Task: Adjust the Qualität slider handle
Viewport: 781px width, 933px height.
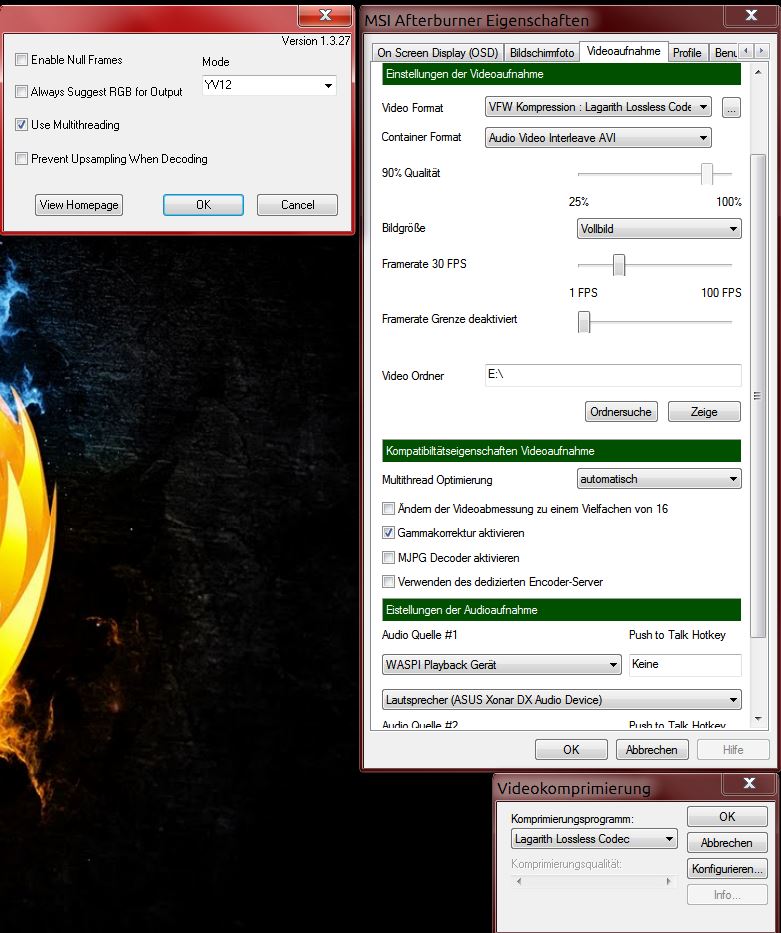Action: [707, 174]
